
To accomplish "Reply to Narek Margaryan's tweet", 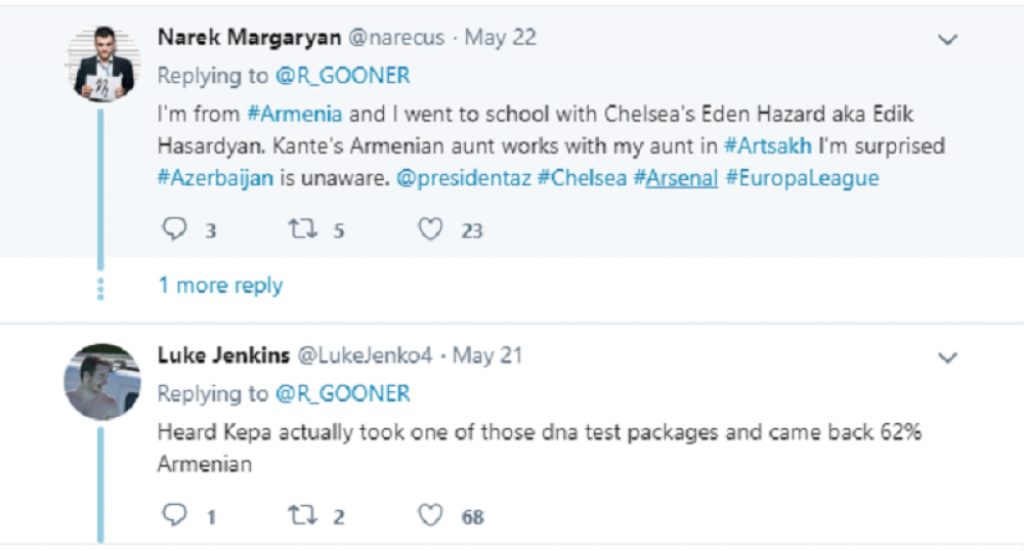I will pos(175,230).
